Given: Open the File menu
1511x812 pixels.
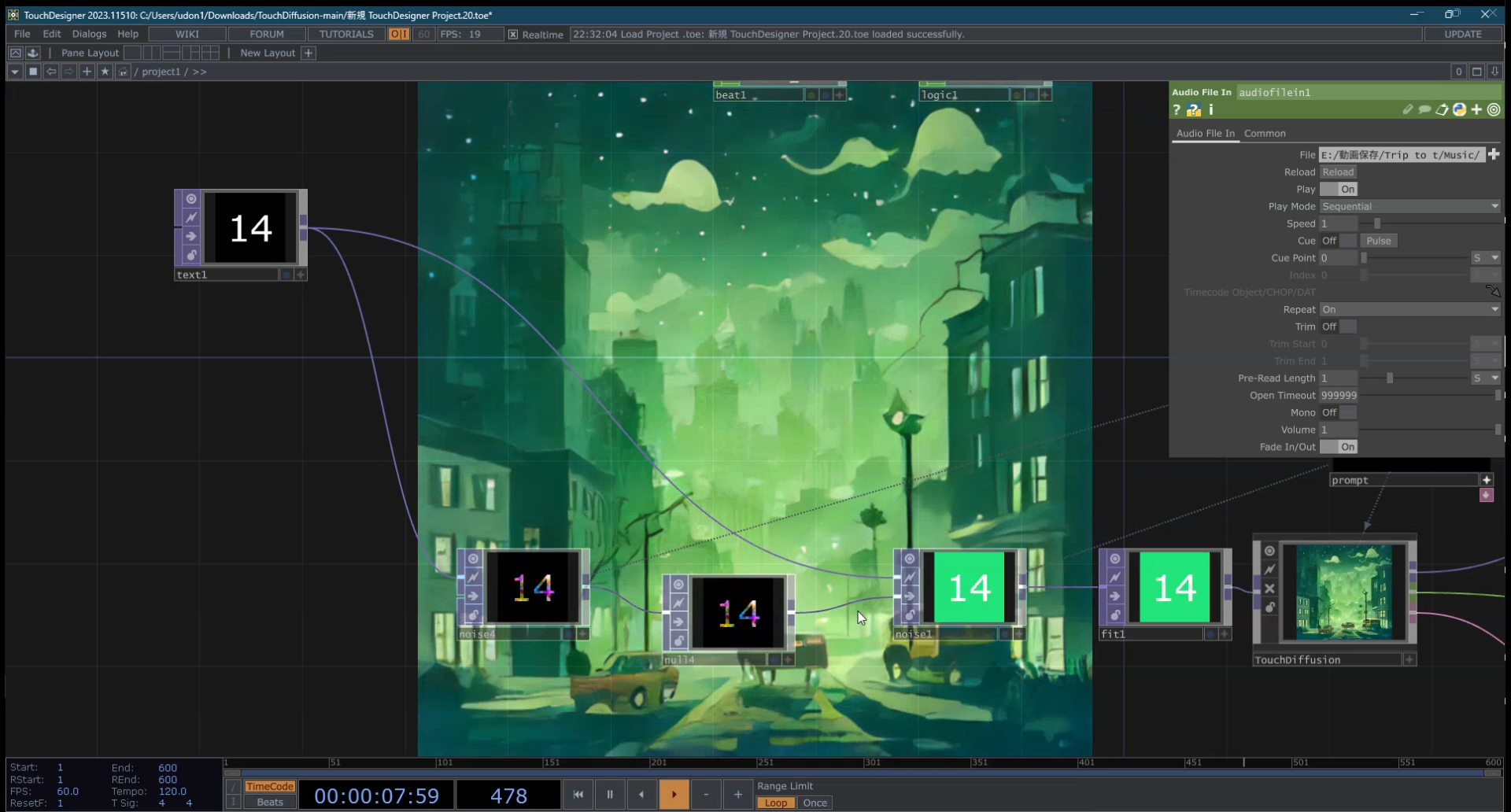Looking at the screenshot, I should pos(22,34).
